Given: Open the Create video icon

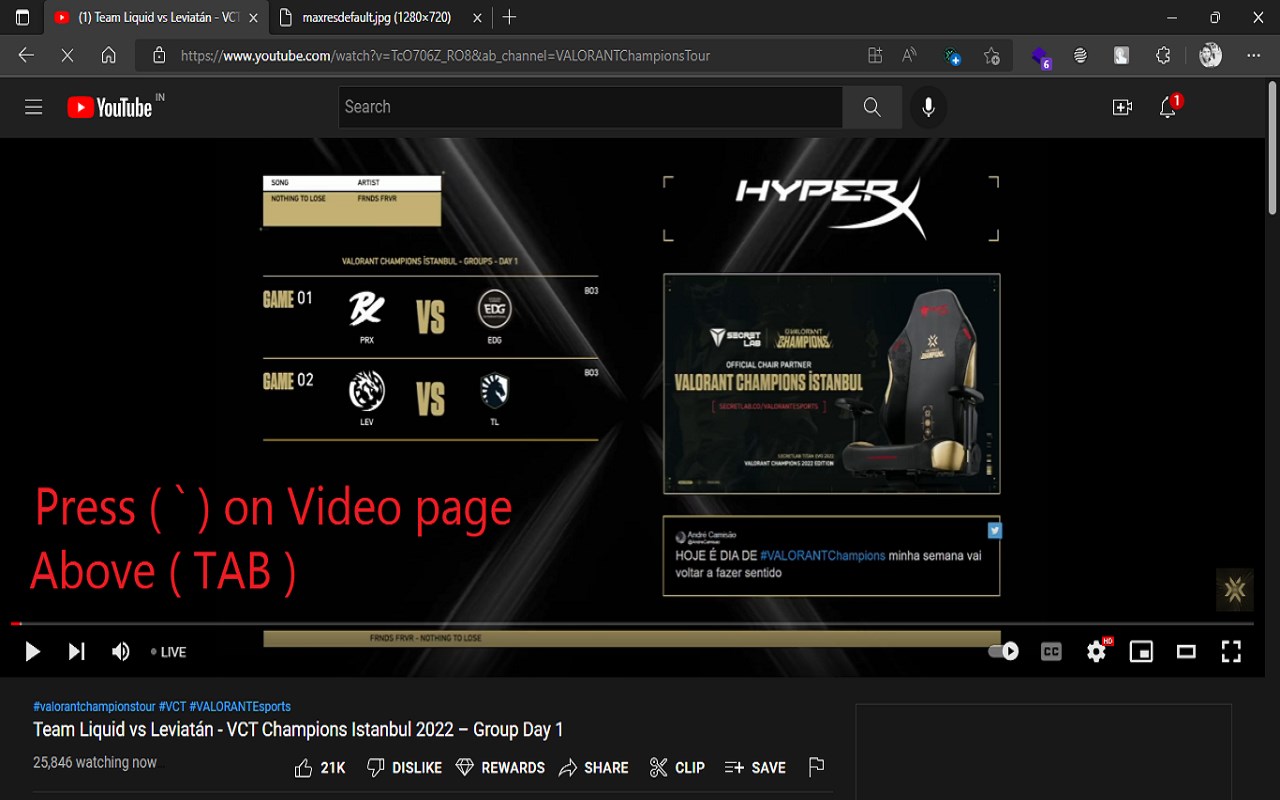Looking at the screenshot, I should coord(1122,107).
